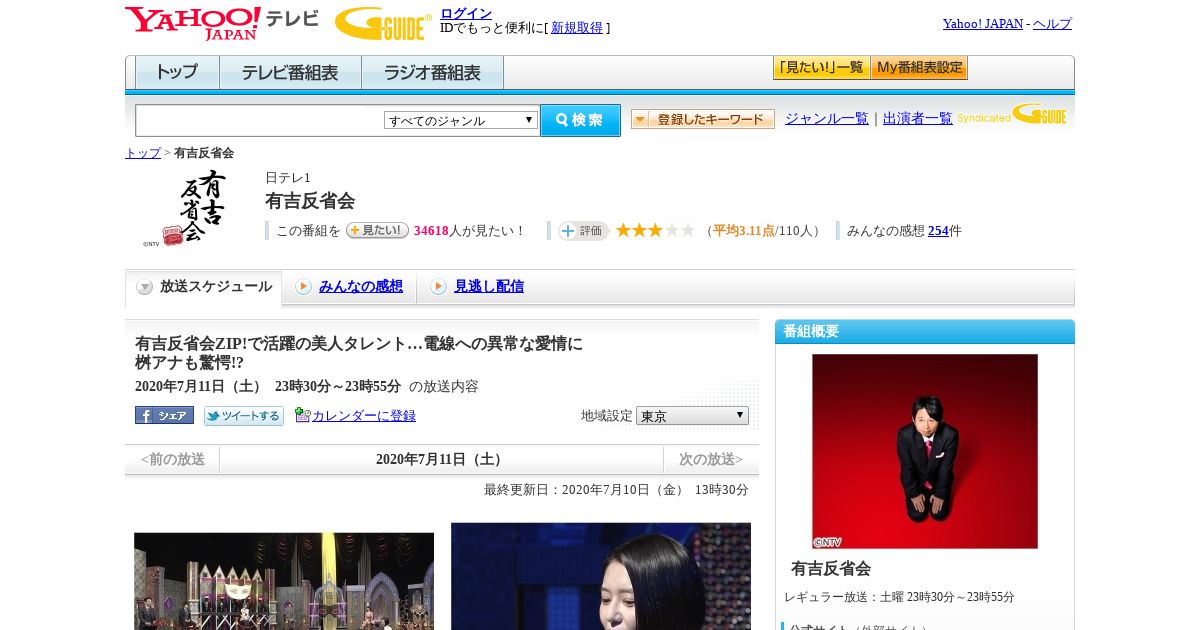Click the 新規取得 link
The width and height of the screenshot is (1200, 630).
tap(577, 28)
